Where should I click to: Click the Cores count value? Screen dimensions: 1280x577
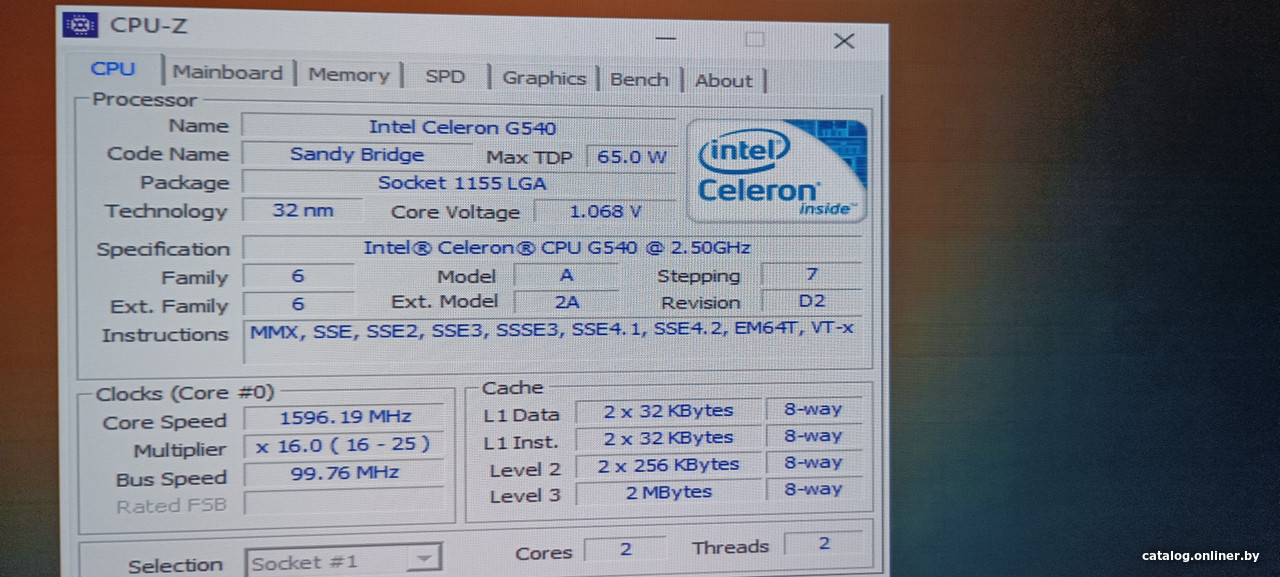point(625,549)
